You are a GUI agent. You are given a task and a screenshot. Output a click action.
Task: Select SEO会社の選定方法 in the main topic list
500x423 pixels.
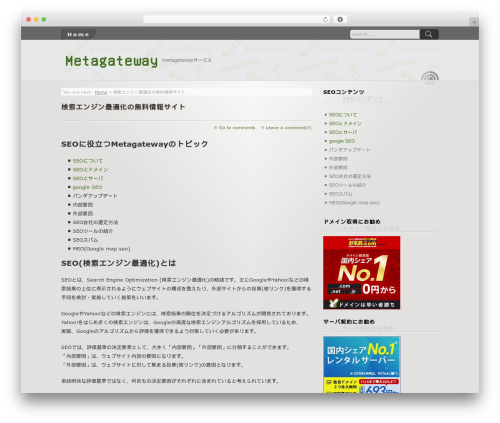(95, 222)
